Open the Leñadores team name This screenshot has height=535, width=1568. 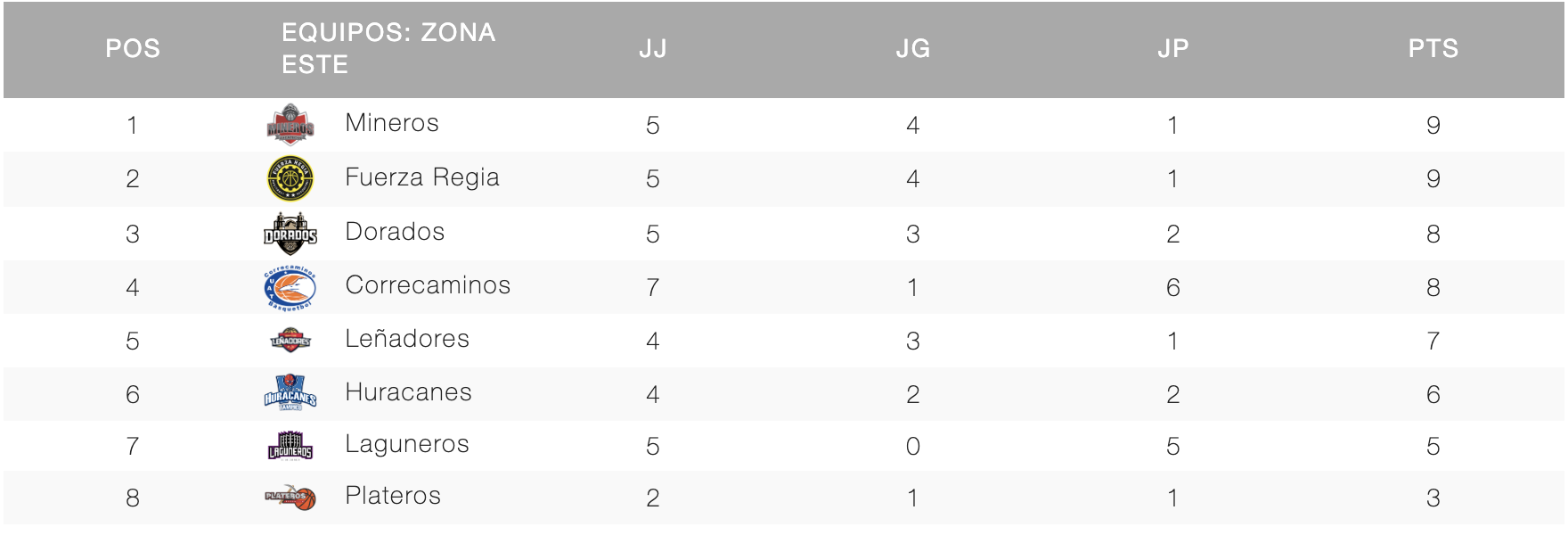407,339
